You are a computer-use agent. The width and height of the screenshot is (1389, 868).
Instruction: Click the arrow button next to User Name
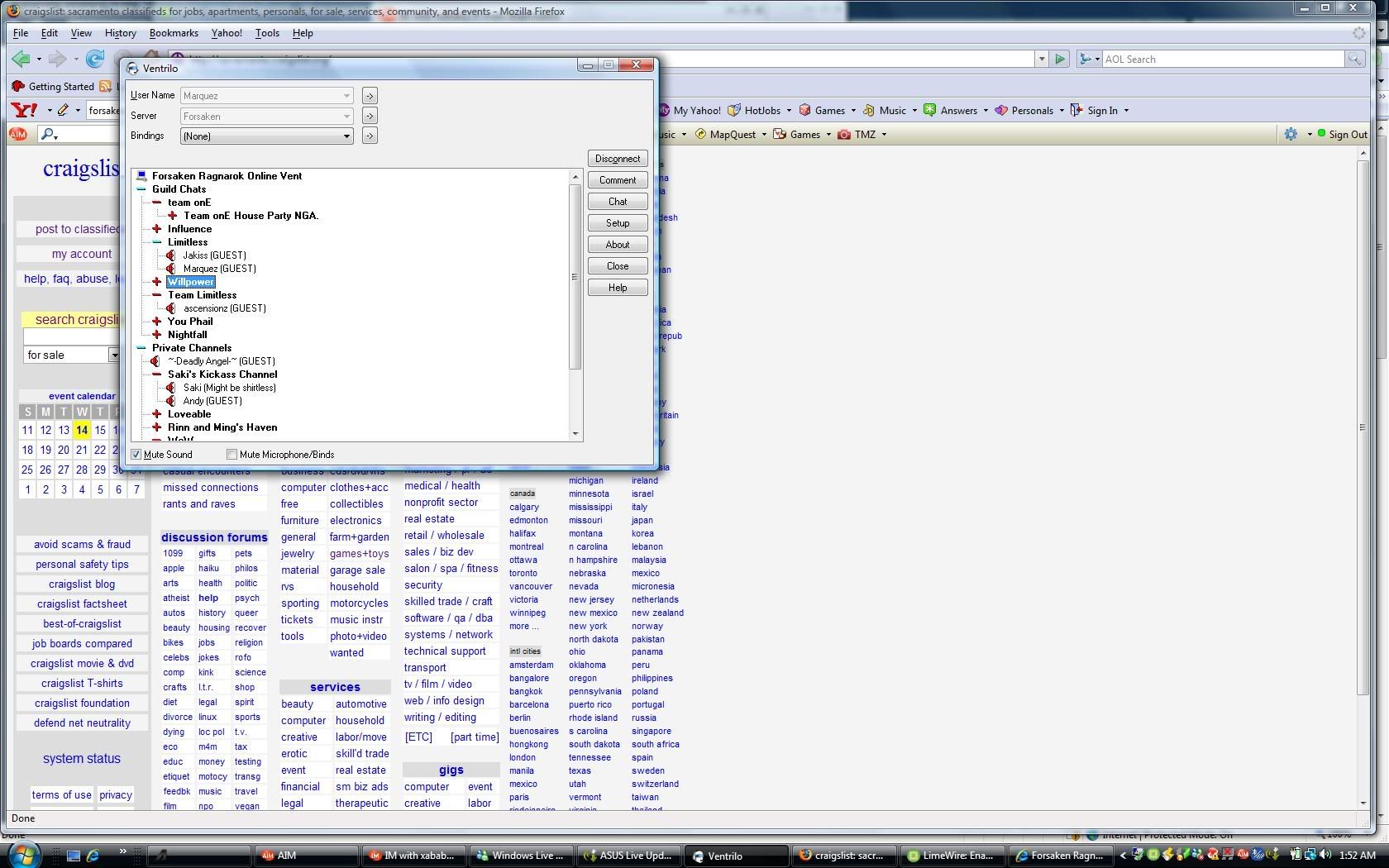coord(370,96)
